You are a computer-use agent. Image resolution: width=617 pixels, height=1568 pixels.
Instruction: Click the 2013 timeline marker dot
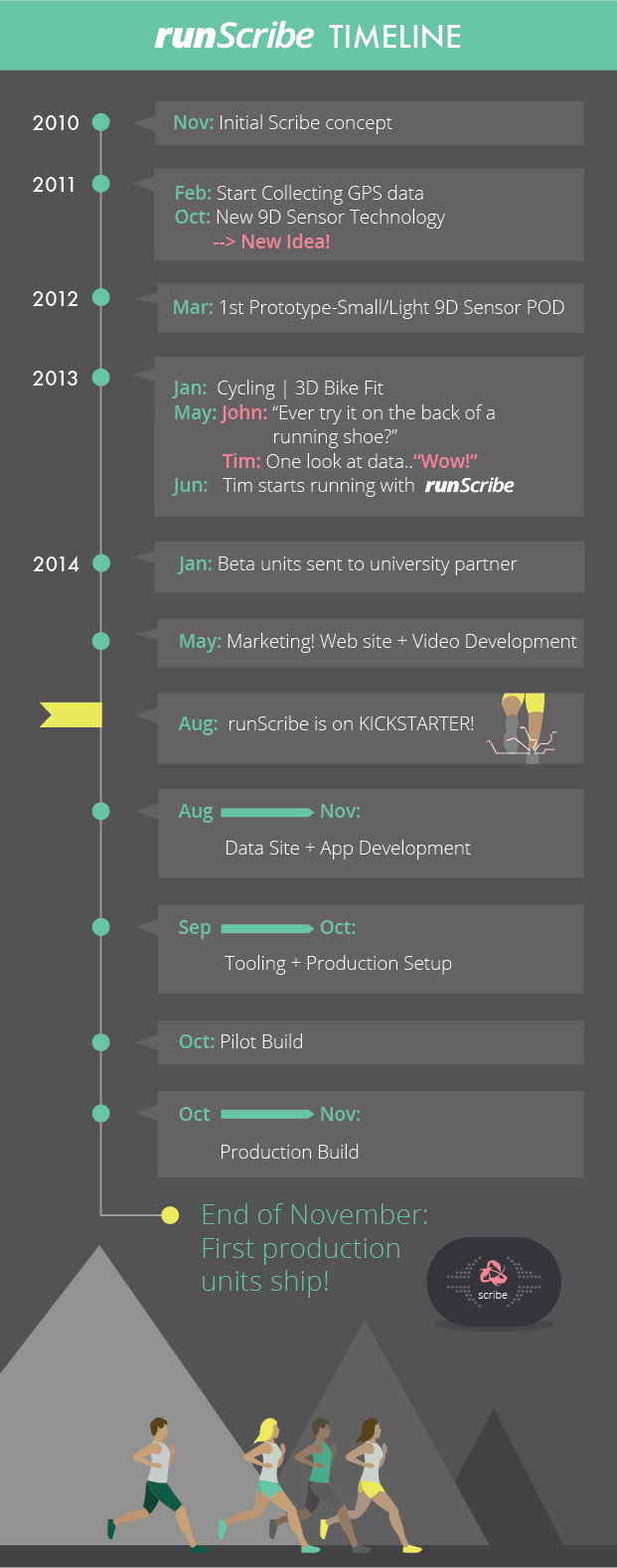tap(100, 378)
